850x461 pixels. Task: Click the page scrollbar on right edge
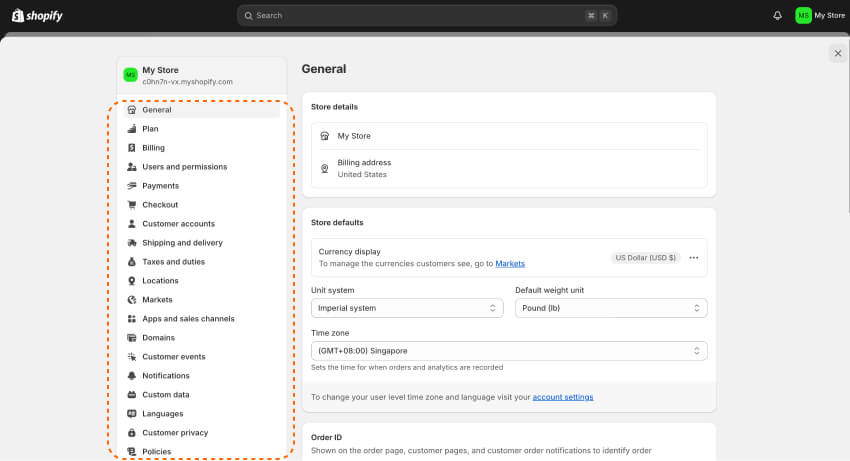point(848,125)
